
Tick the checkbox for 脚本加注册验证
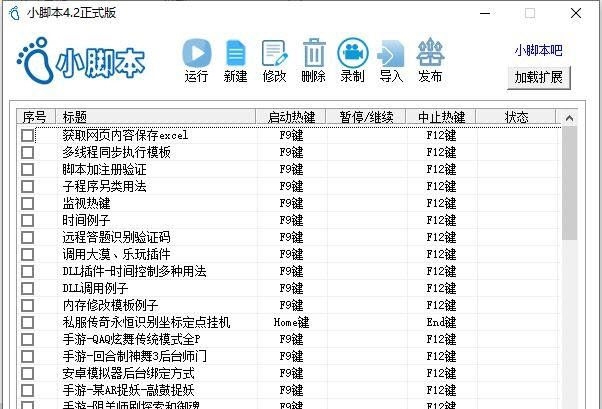point(27,169)
